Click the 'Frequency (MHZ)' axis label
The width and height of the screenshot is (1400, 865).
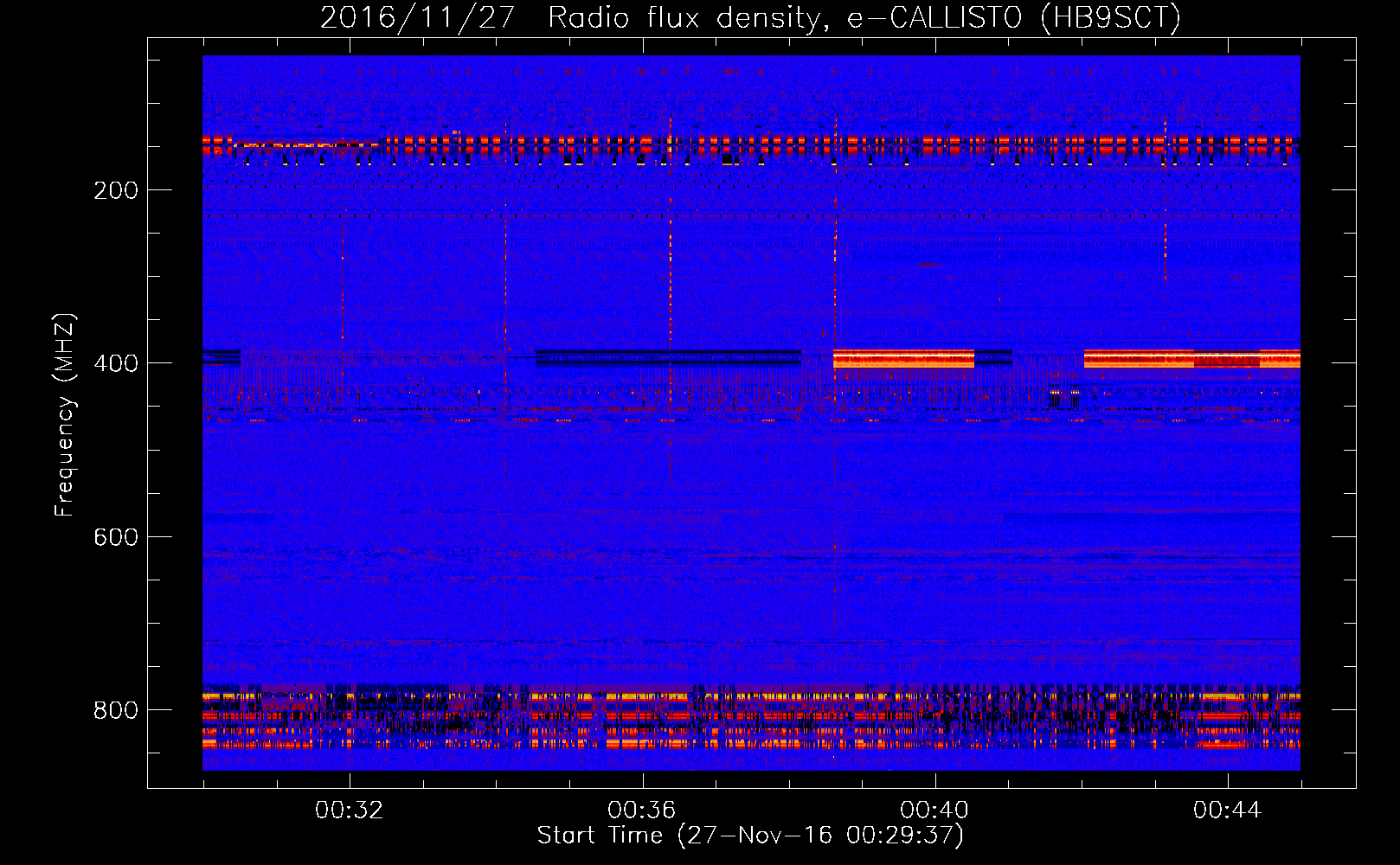(64, 415)
